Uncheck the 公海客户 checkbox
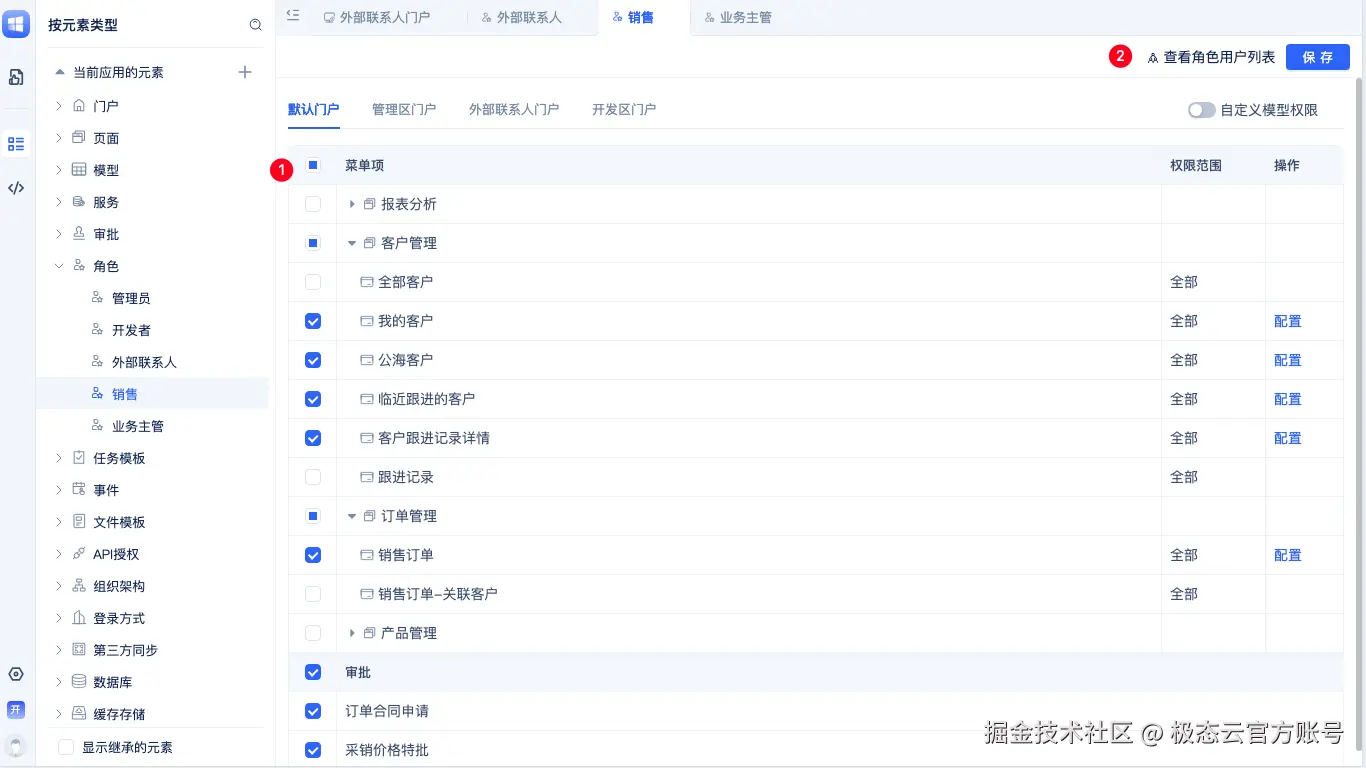This screenshot has width=1366, height=768. click(313, 360)
